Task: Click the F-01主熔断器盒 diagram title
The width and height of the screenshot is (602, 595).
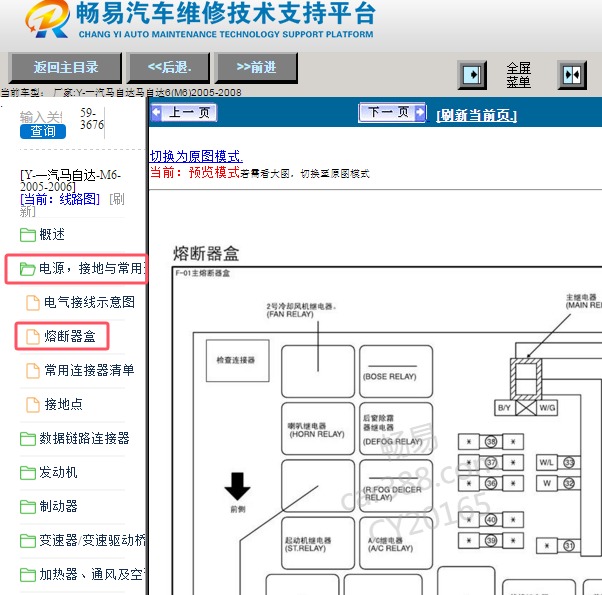Action: click(x=202, y=273)
